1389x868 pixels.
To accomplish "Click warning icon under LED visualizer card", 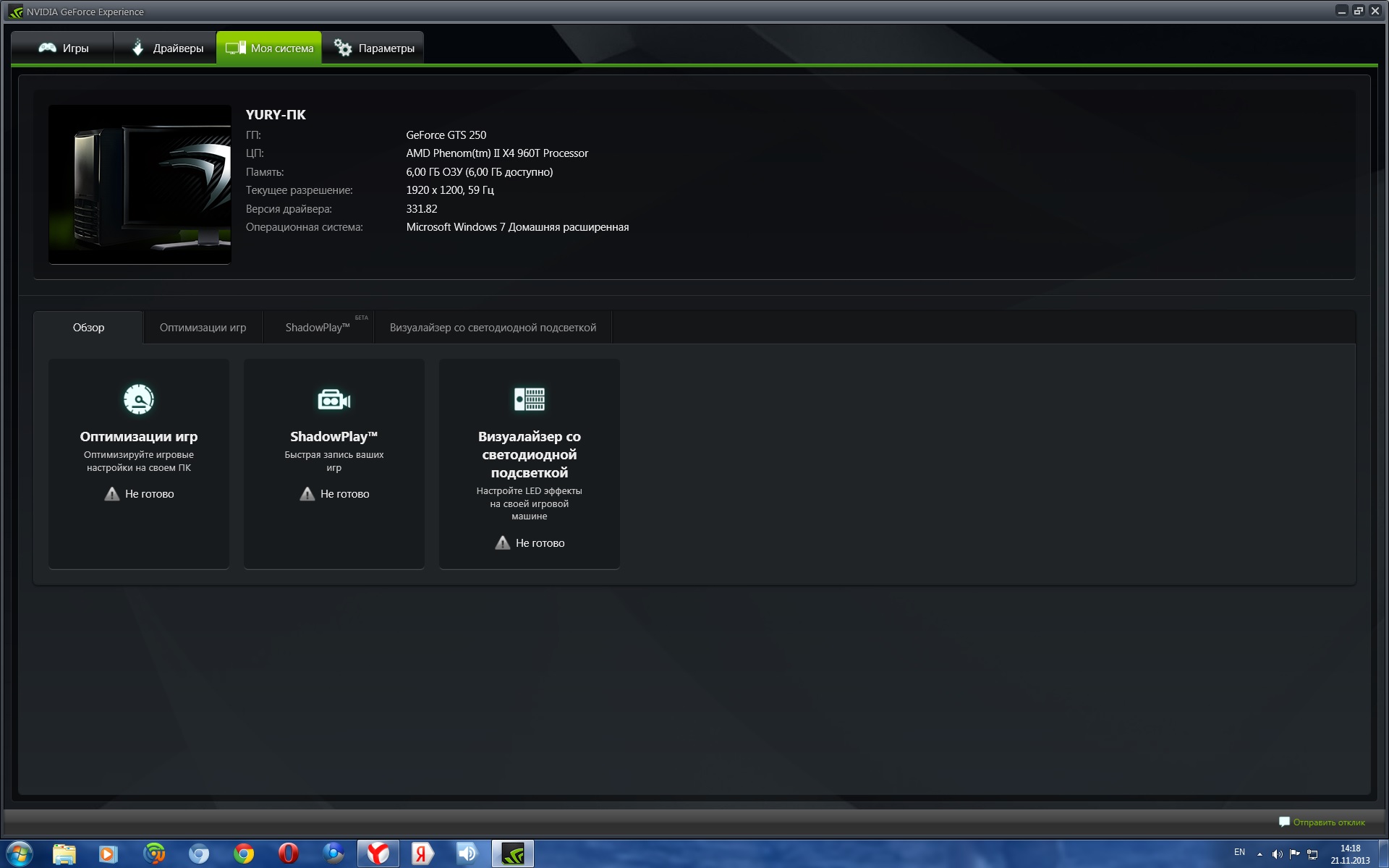I will (x=502, y=543).
